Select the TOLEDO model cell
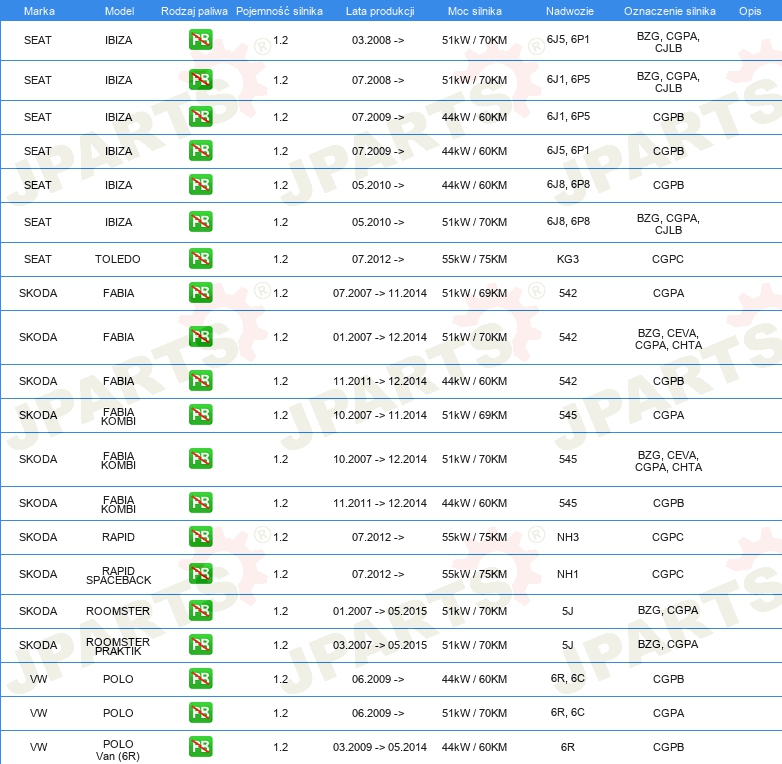Screen dimensions: 782x764 coord(118,259)
